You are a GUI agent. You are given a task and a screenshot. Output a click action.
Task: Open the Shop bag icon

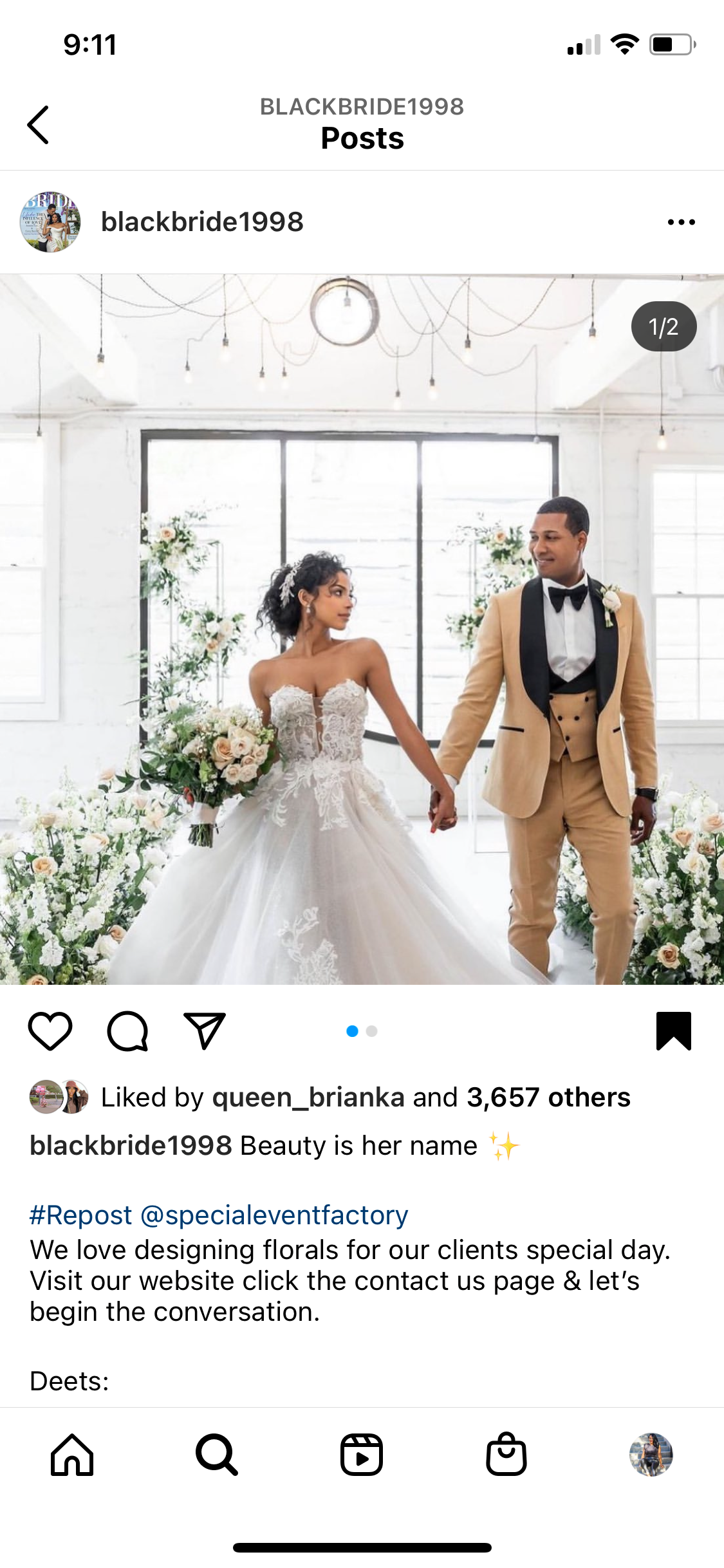coord(506,1454)
